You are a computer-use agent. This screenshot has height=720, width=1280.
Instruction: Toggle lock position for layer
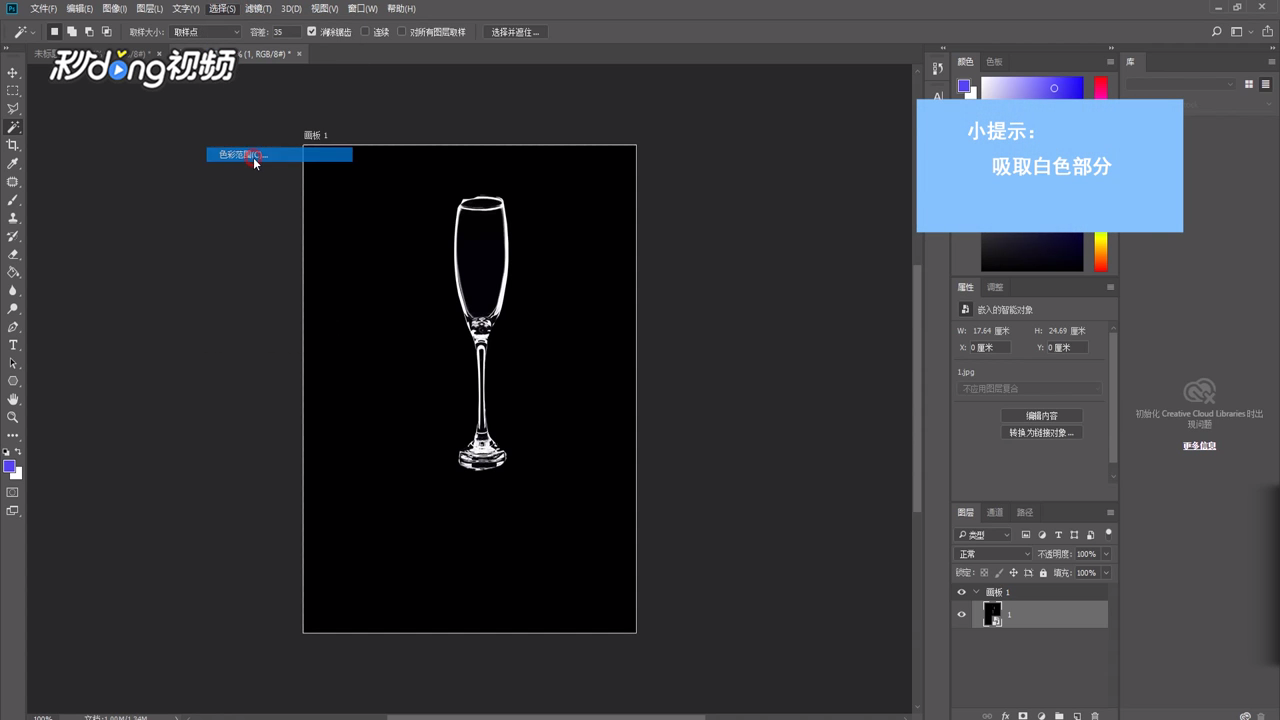point(1014,573)
